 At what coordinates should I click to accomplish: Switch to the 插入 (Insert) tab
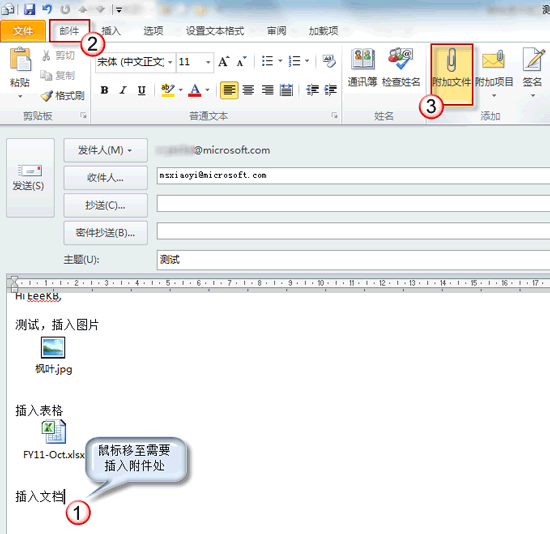[x=111, y=31]
